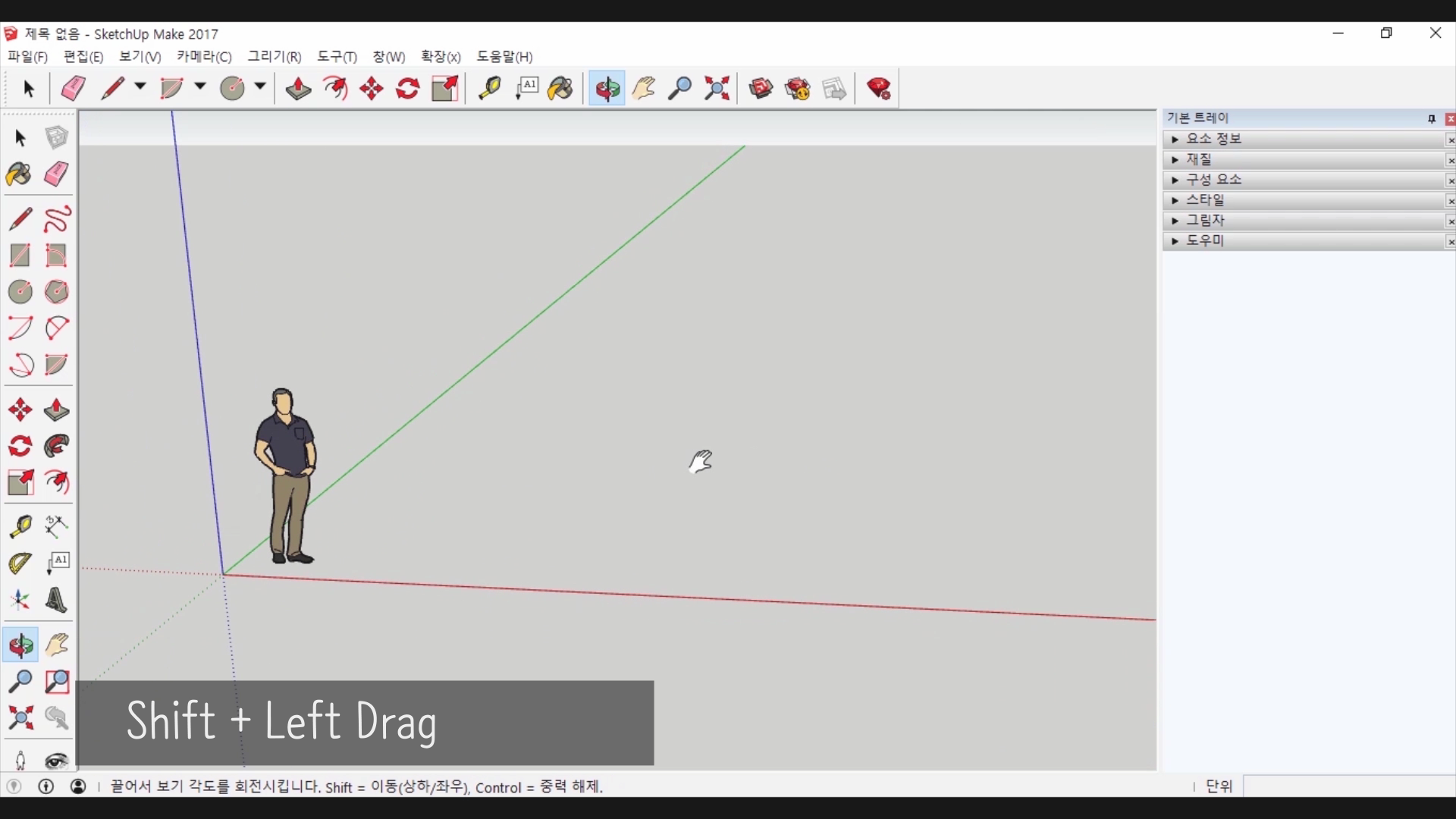The height and width of the screenshot is (819, 1456).
Task: Activate Follow Me tool in left toolbar
Action: [56, 446]
